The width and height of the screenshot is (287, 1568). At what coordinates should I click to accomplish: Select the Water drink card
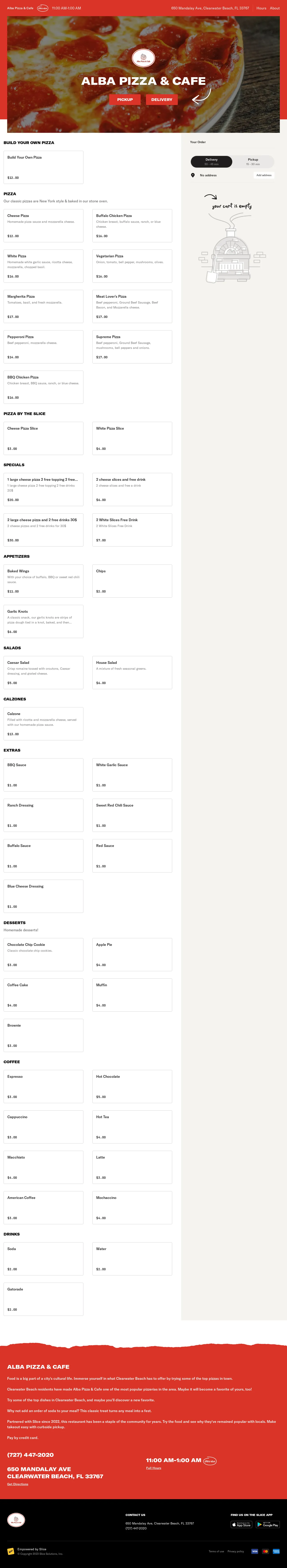[x=132, y=1259]
